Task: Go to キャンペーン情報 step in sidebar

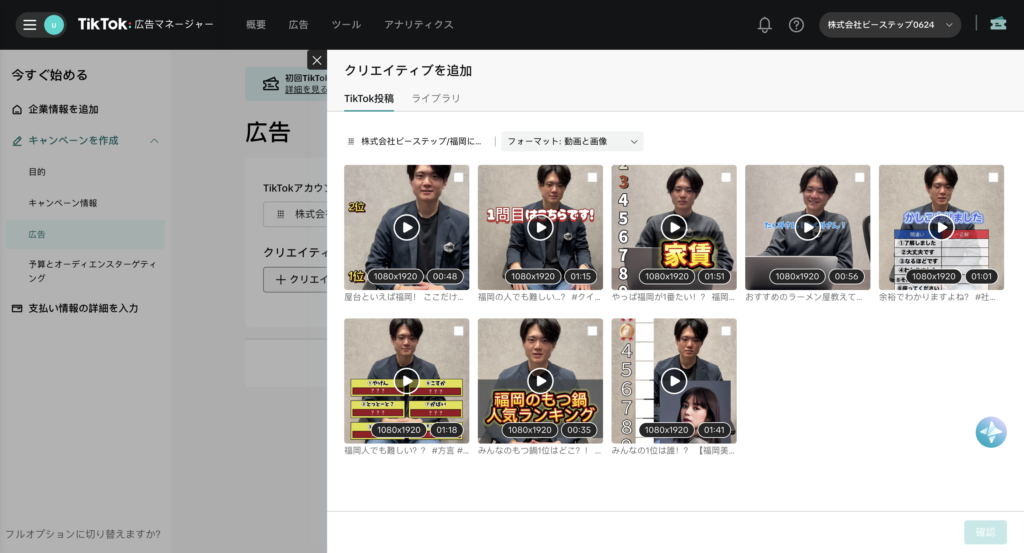Action: point(63,203)
